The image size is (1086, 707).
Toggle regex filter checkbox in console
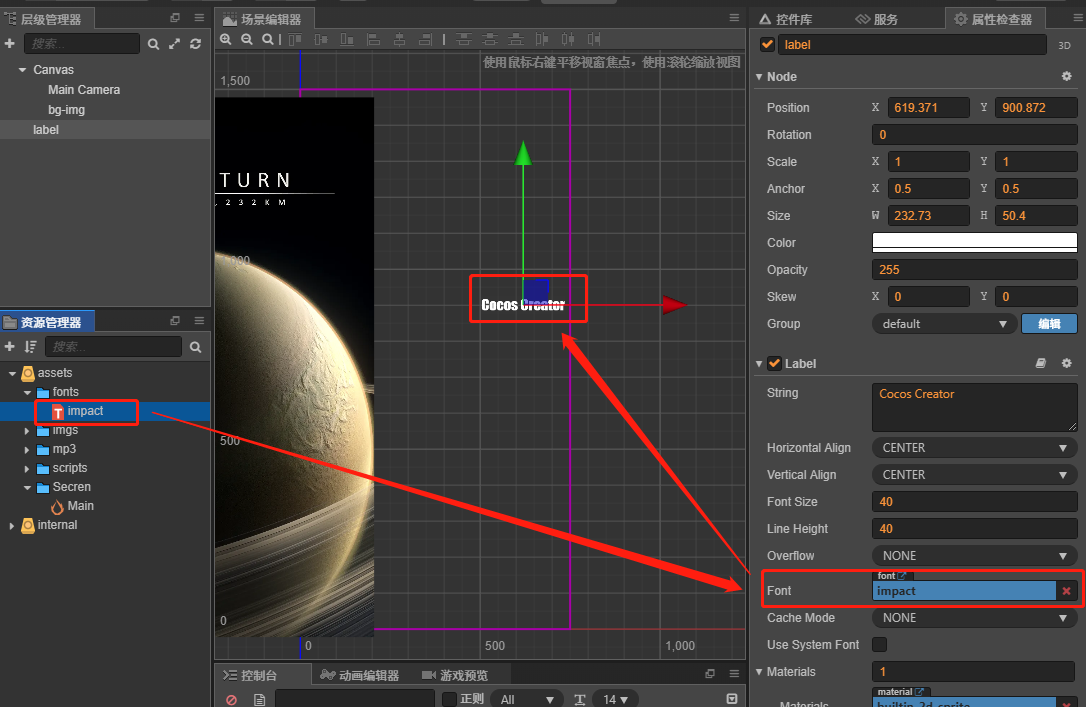pos(449,699)
